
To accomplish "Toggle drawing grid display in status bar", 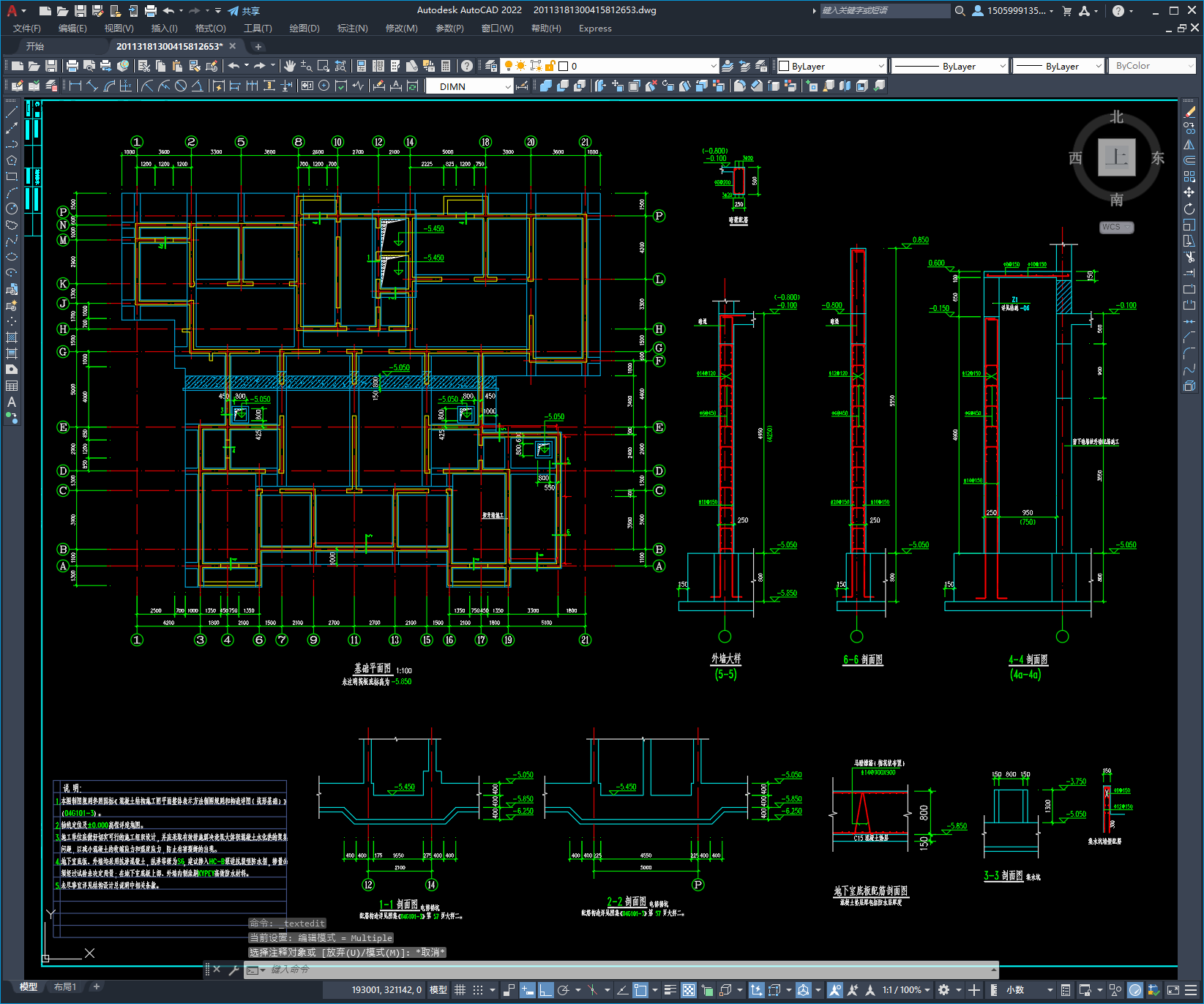I will pos(460,990).
